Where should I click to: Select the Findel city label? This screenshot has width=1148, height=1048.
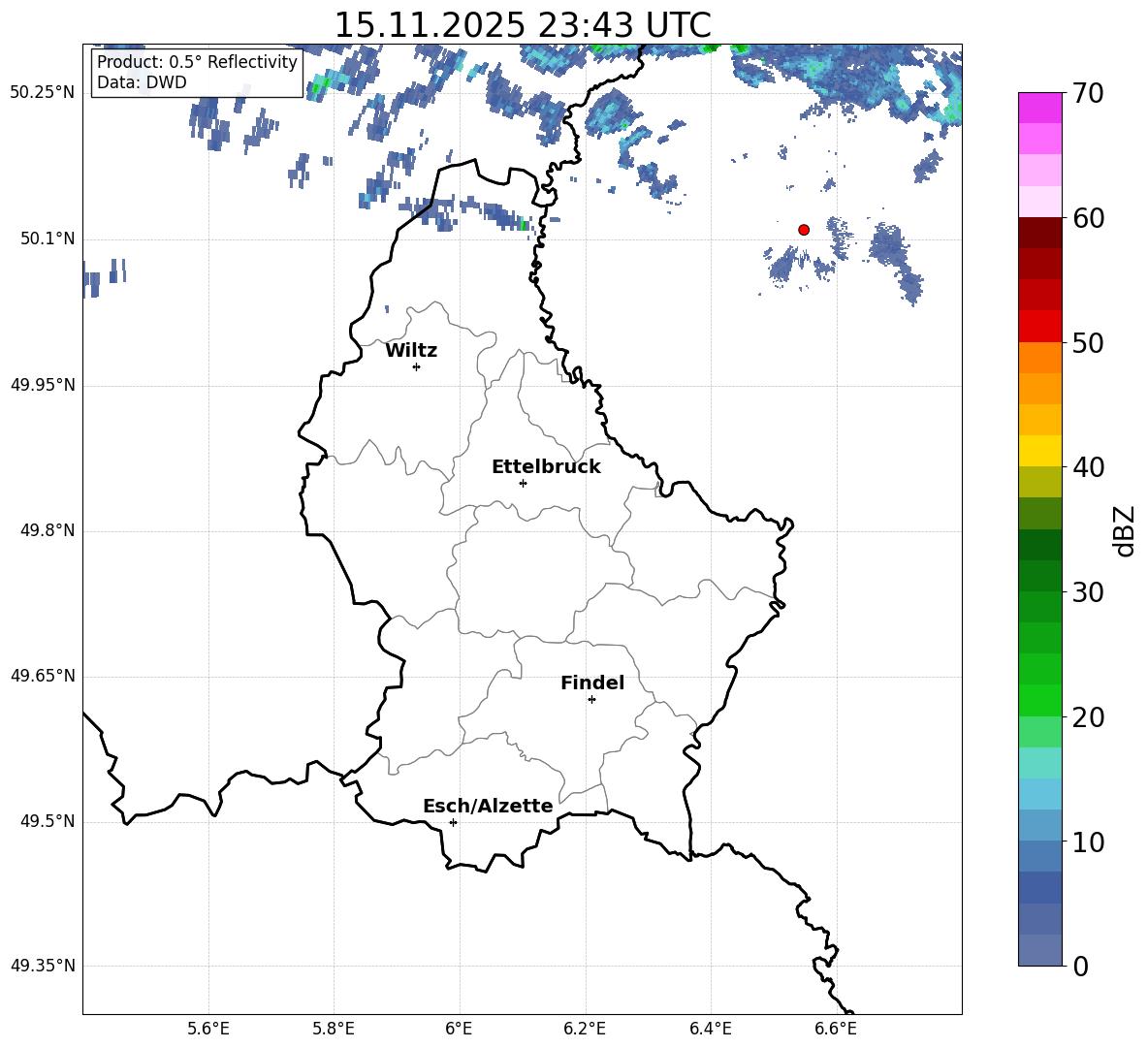pyautogui.click(x=592, y=683)
